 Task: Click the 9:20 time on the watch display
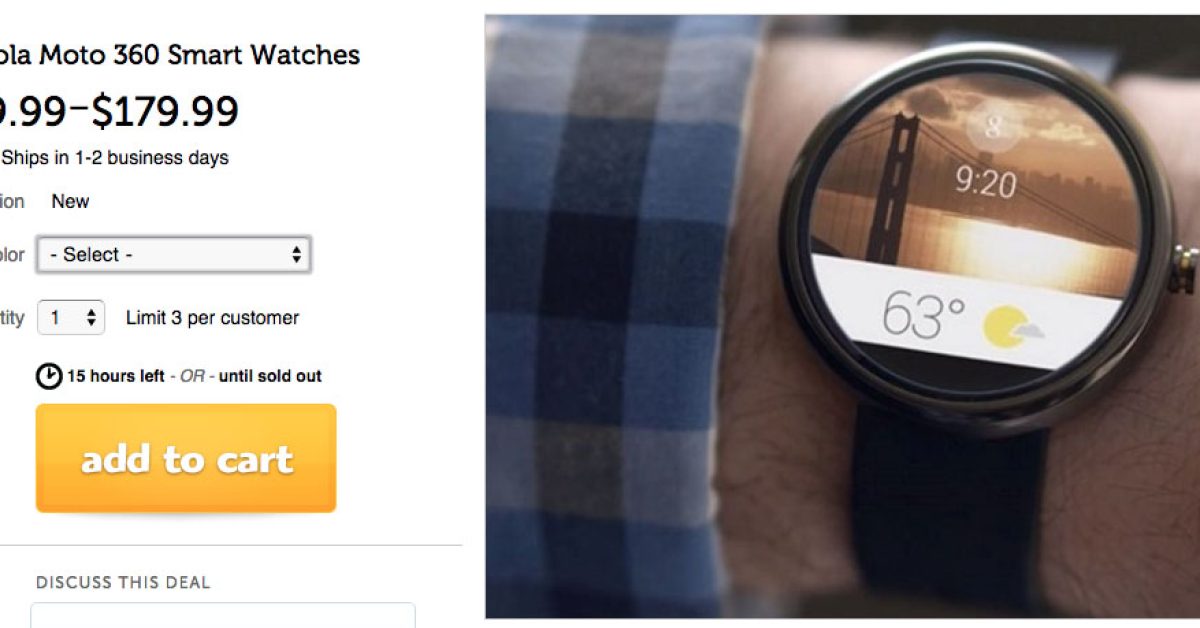click(985, 184)
